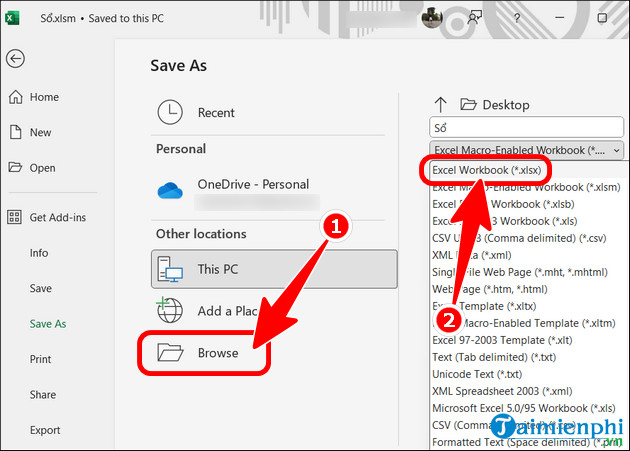
Task: Click the Desktop folder path
Action: tap(495, 105)
